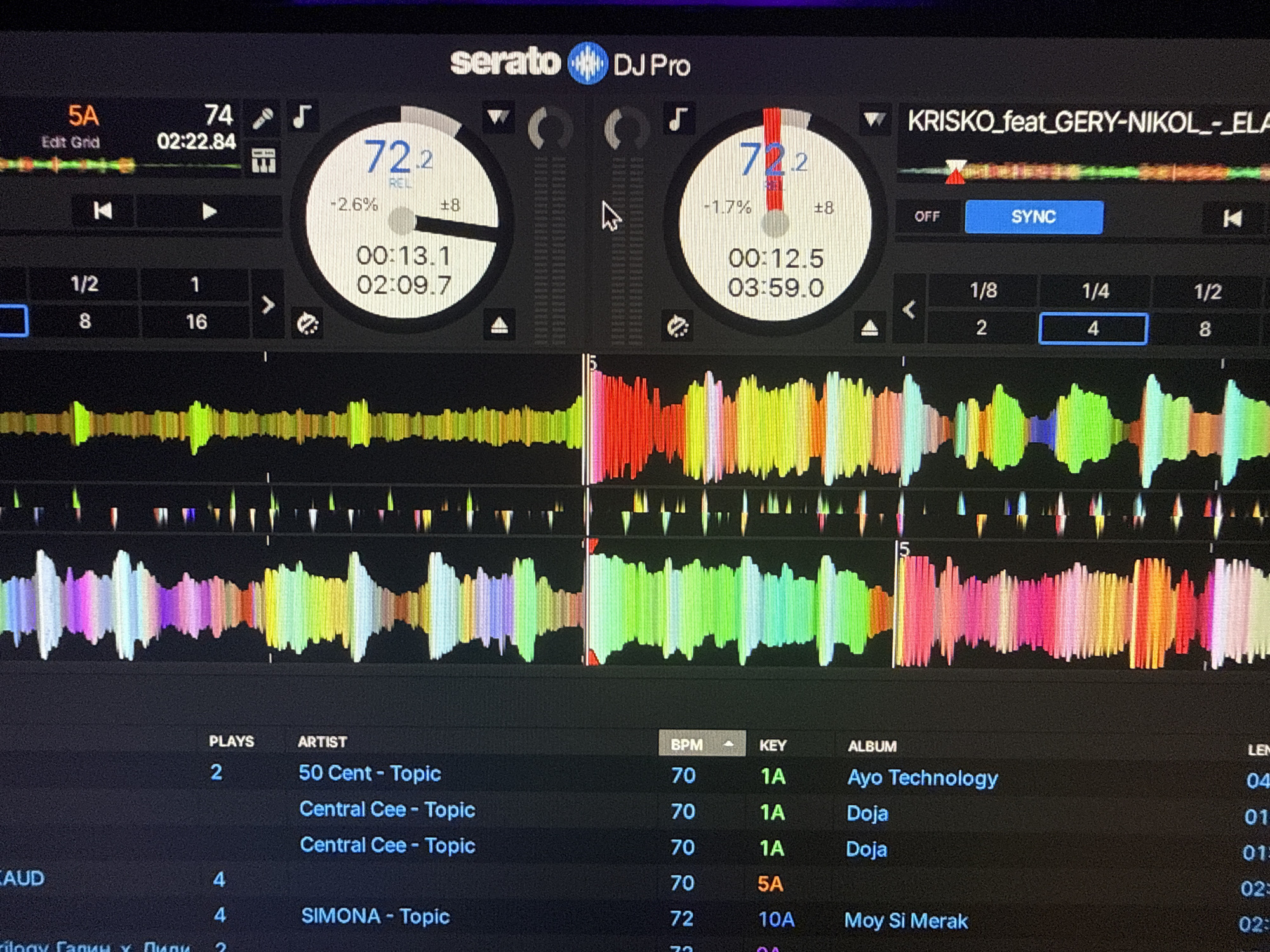The image size is (1270, 952).
Task: Open the left deck dropdown arrow
Action: (x=498, y=117)
